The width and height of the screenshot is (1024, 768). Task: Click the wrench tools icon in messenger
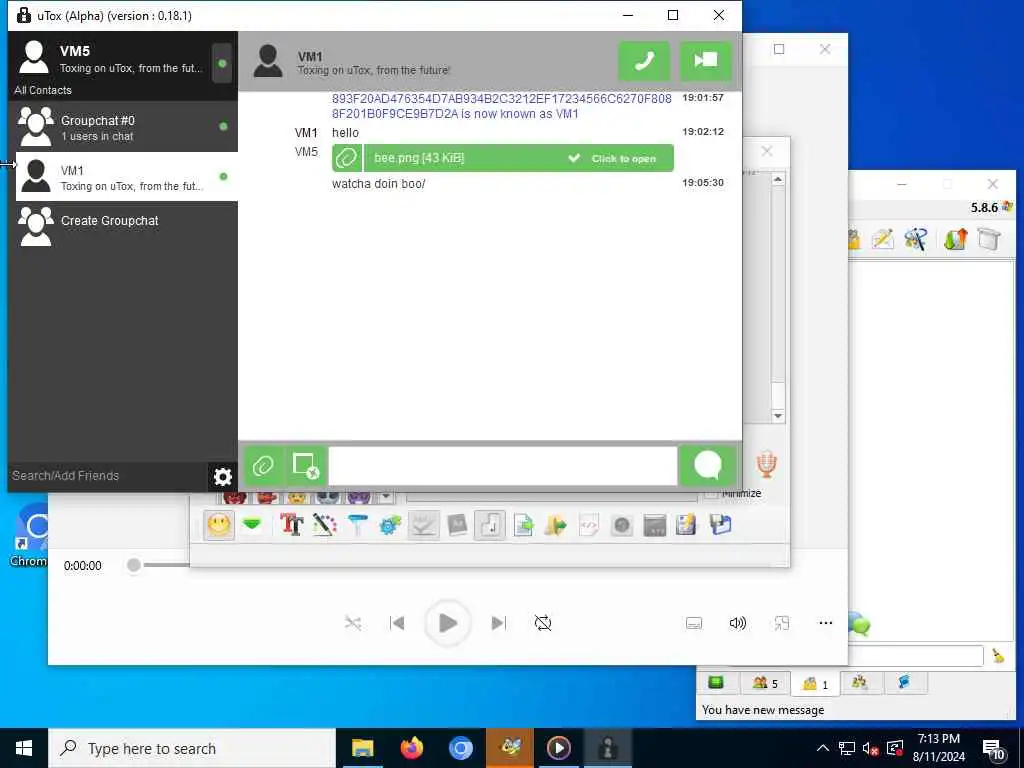pyautogui.click(x=916, y=239)
